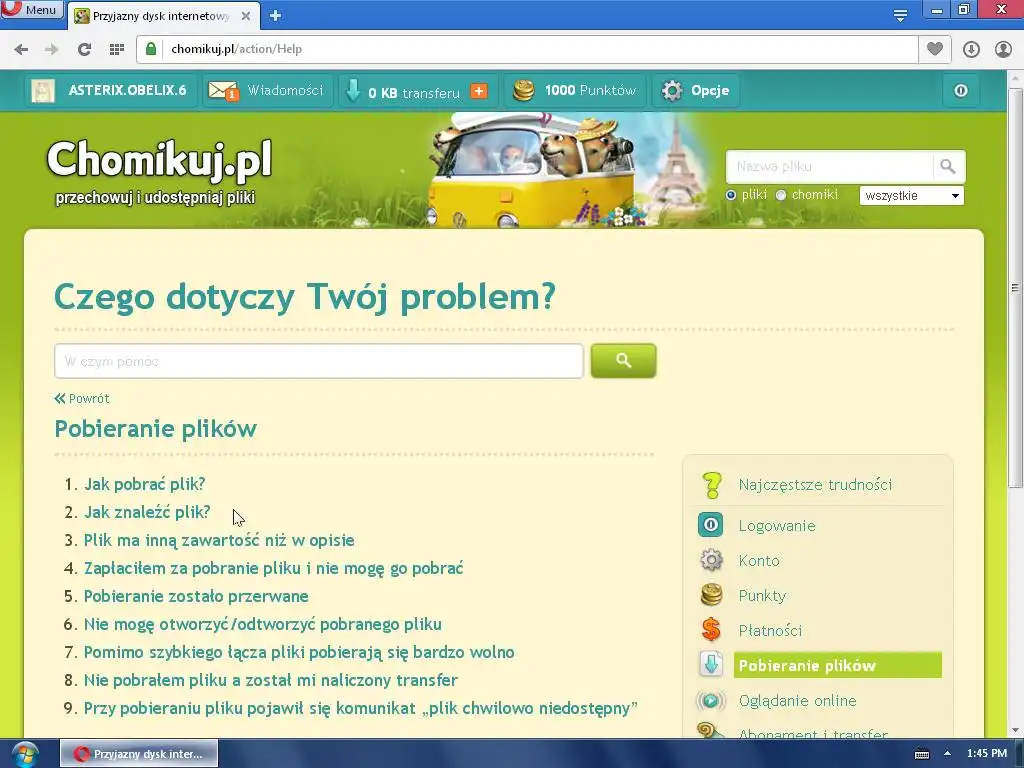Select Logowanie help category

pos(777,526)
